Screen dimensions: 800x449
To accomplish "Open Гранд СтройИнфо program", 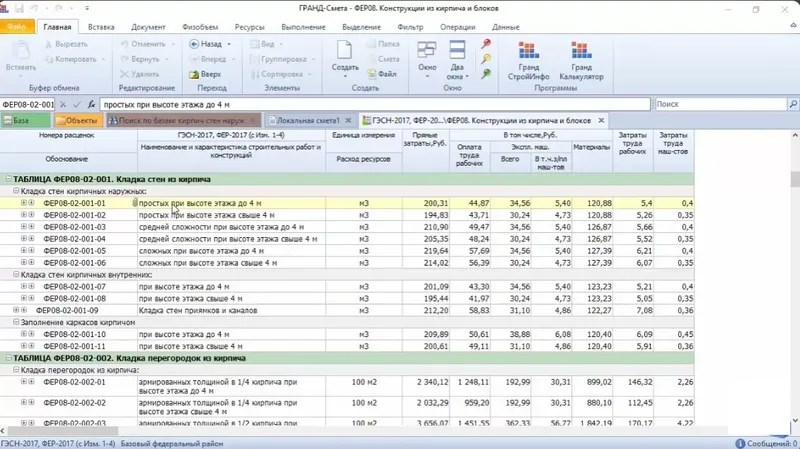I will click(529, 61).
